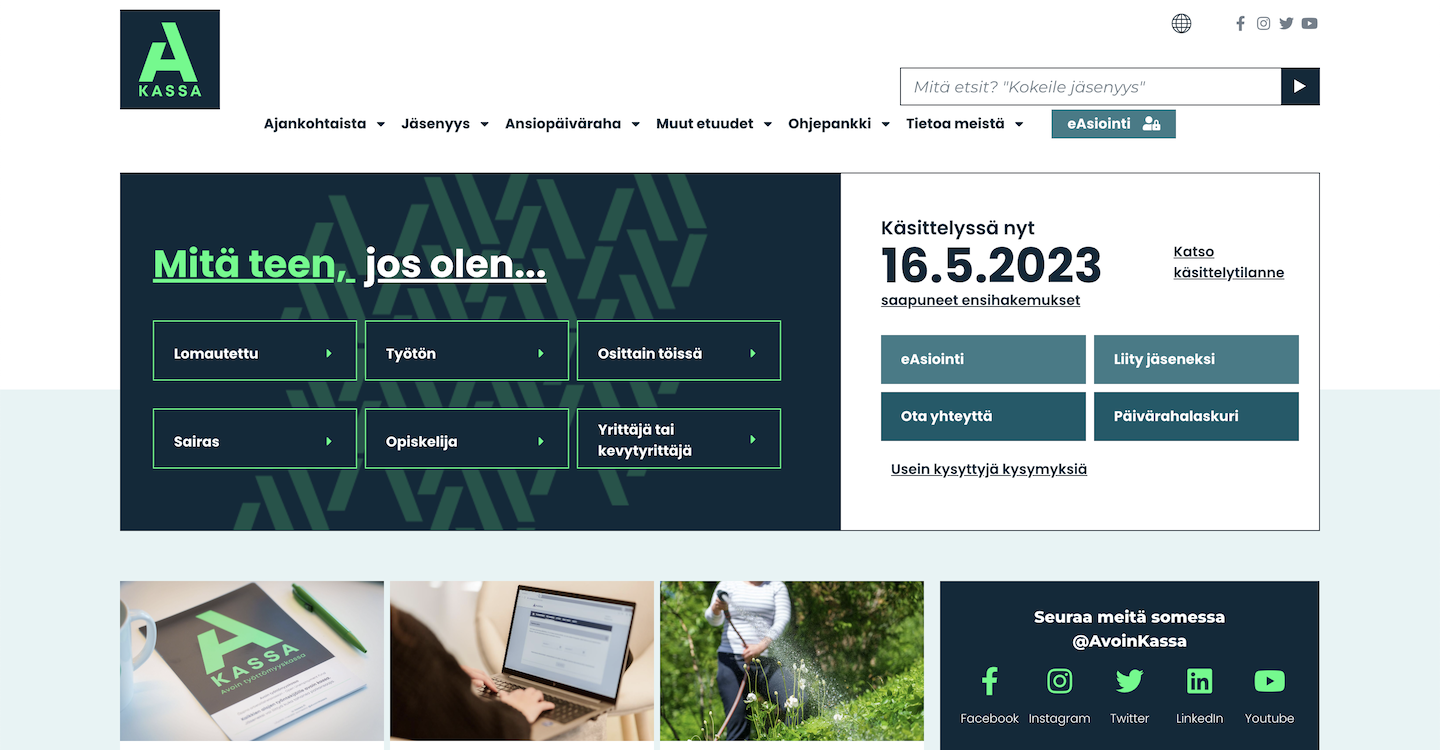Image resolution: width=1440 pixels, height=750 pixels.
Task: Expand the Tietoa meistä dropdown arrow
Action: pyautogui.click(x=1019, y=124)
